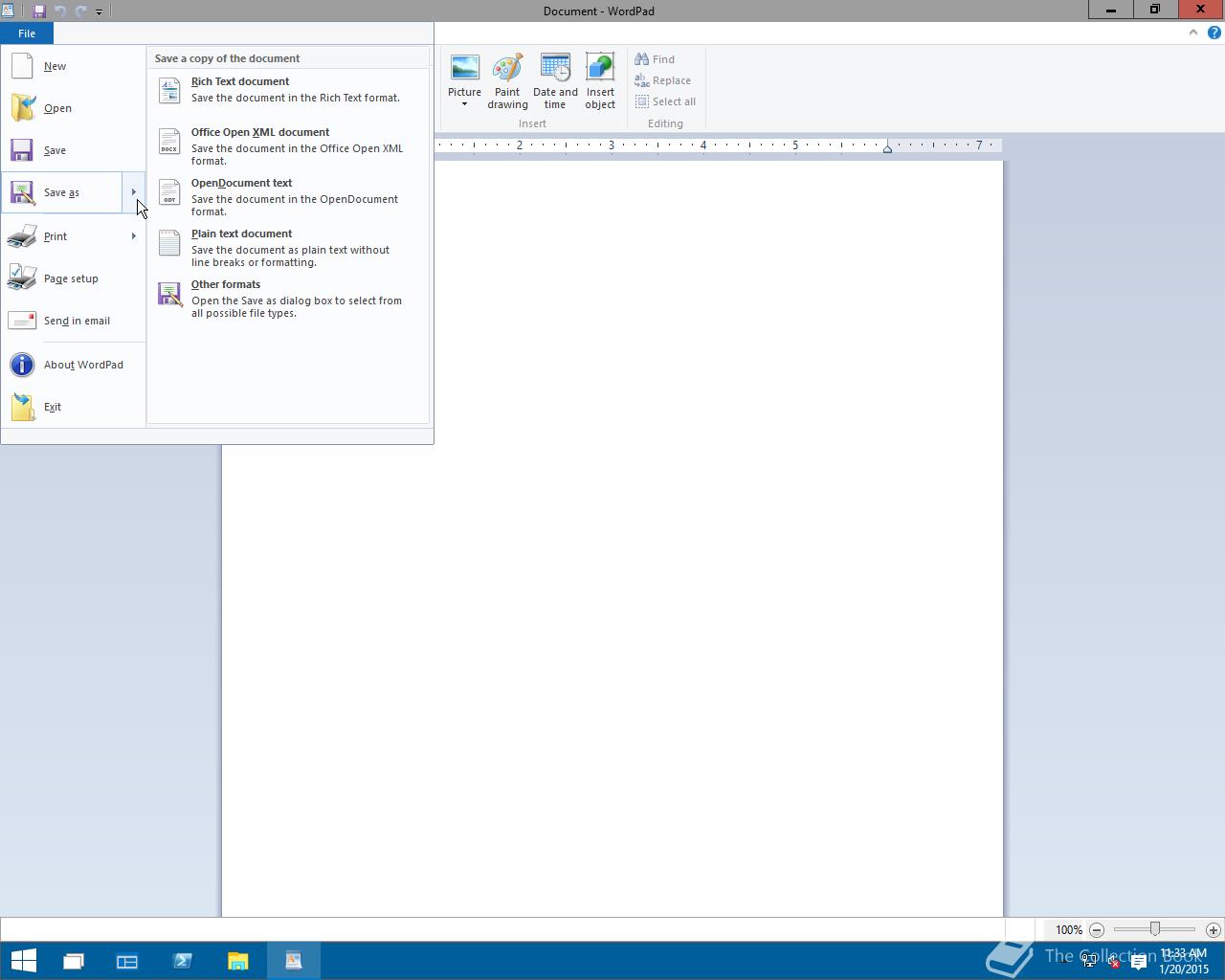Click the File tab button
The height and width of the screenshot is (980, 1225).
tap(27, 33)
